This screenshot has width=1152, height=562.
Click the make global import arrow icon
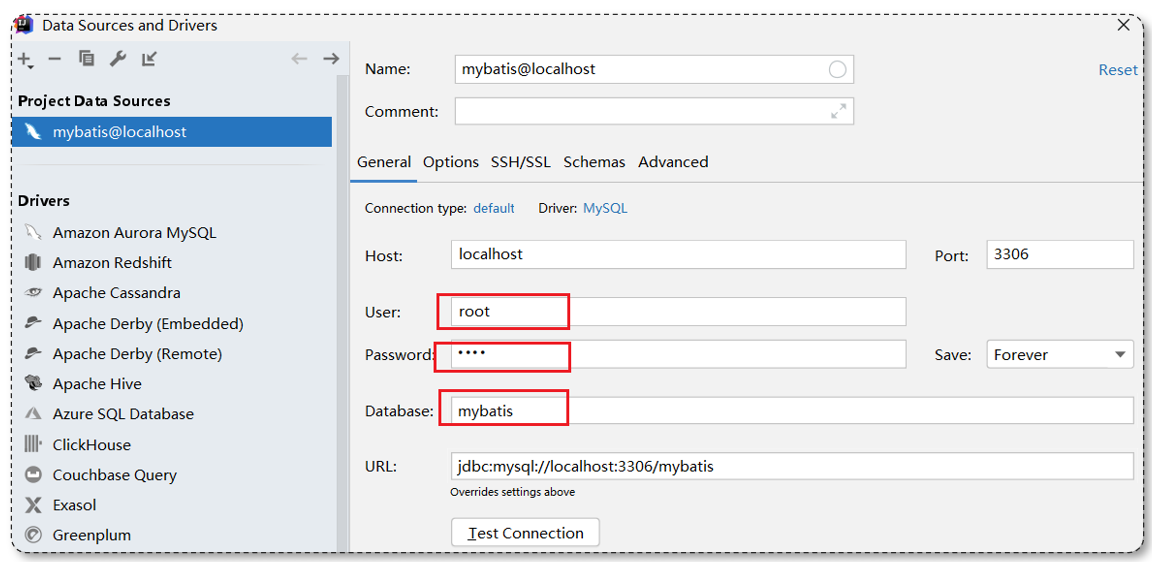[149, 59]
